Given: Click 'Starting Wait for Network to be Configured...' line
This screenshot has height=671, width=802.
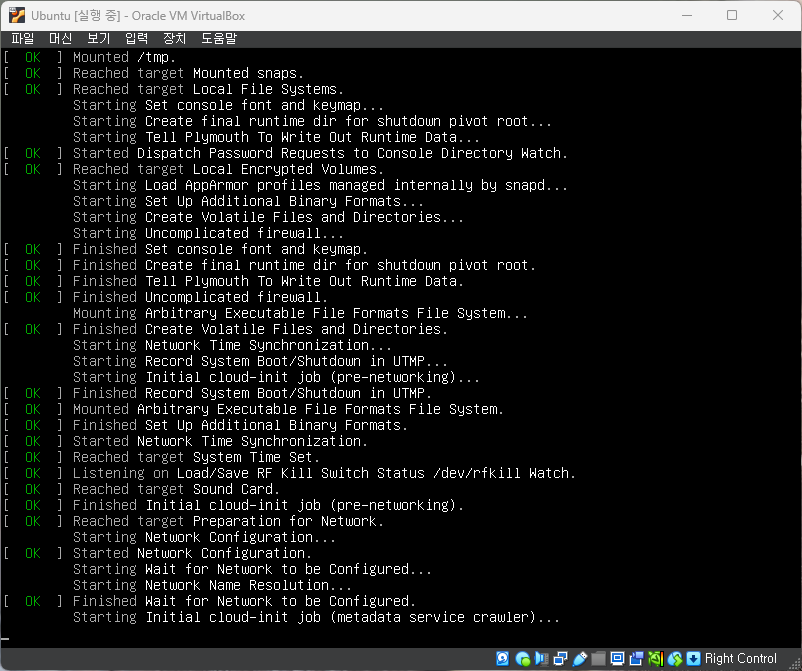Looking at the screenshot, I should pos(252,569).
